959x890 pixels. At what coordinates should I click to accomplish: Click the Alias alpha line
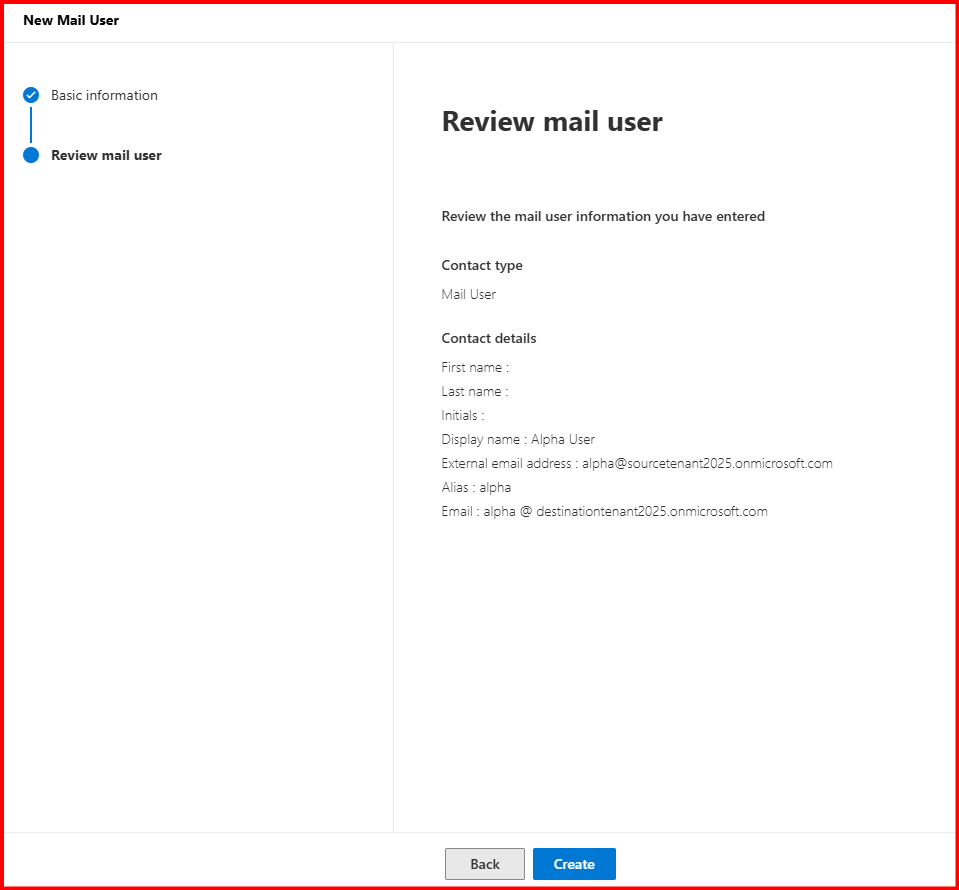[x=476, y=487]
